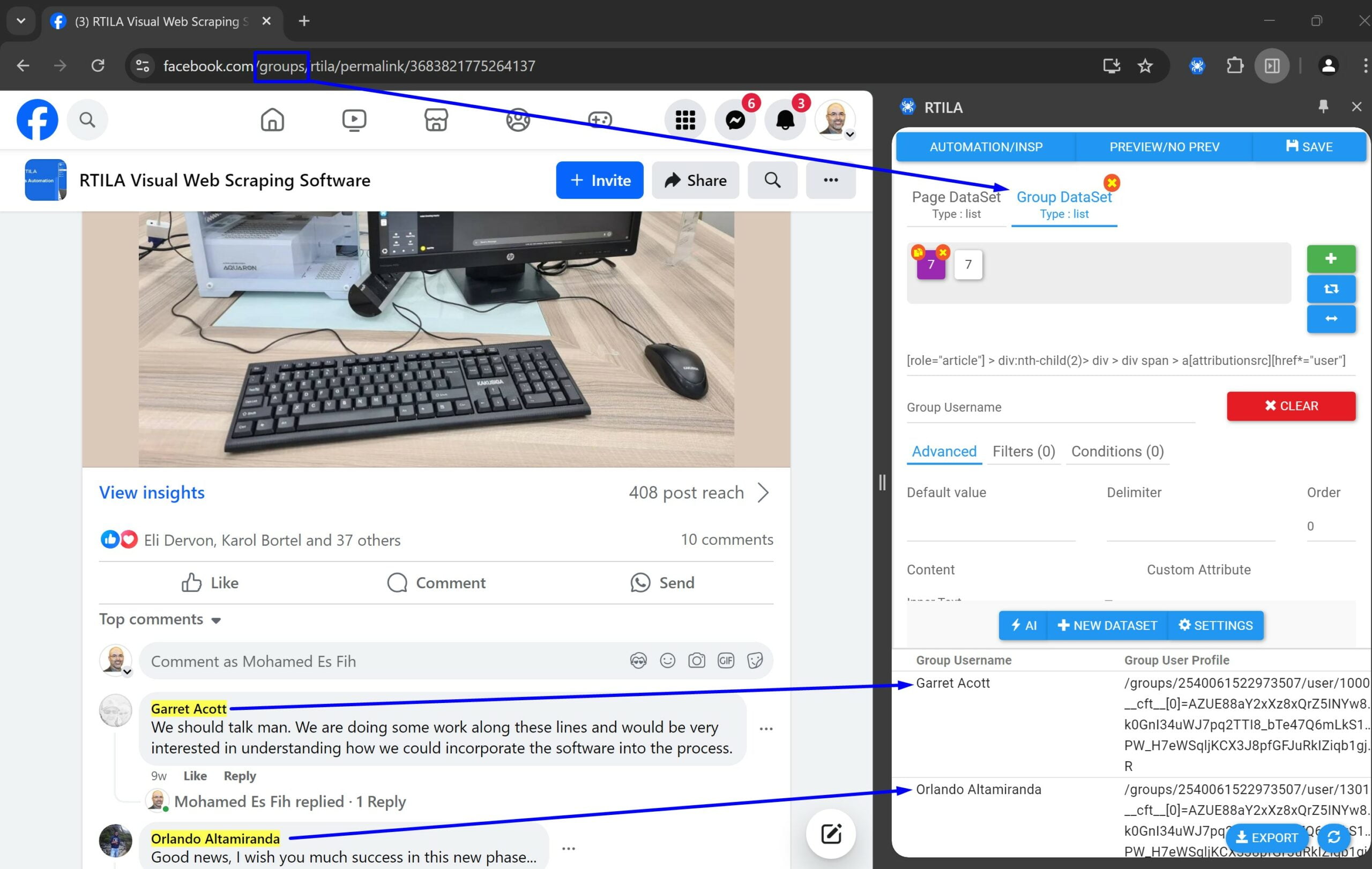
Task: Create a NEW DATASET
Action: pyautogui.click(x=1107, y=625)
